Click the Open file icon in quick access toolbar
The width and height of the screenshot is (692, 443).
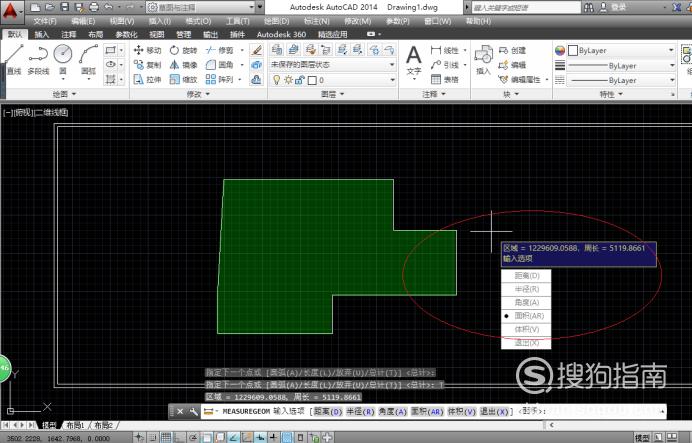click(x=50, y=7)
